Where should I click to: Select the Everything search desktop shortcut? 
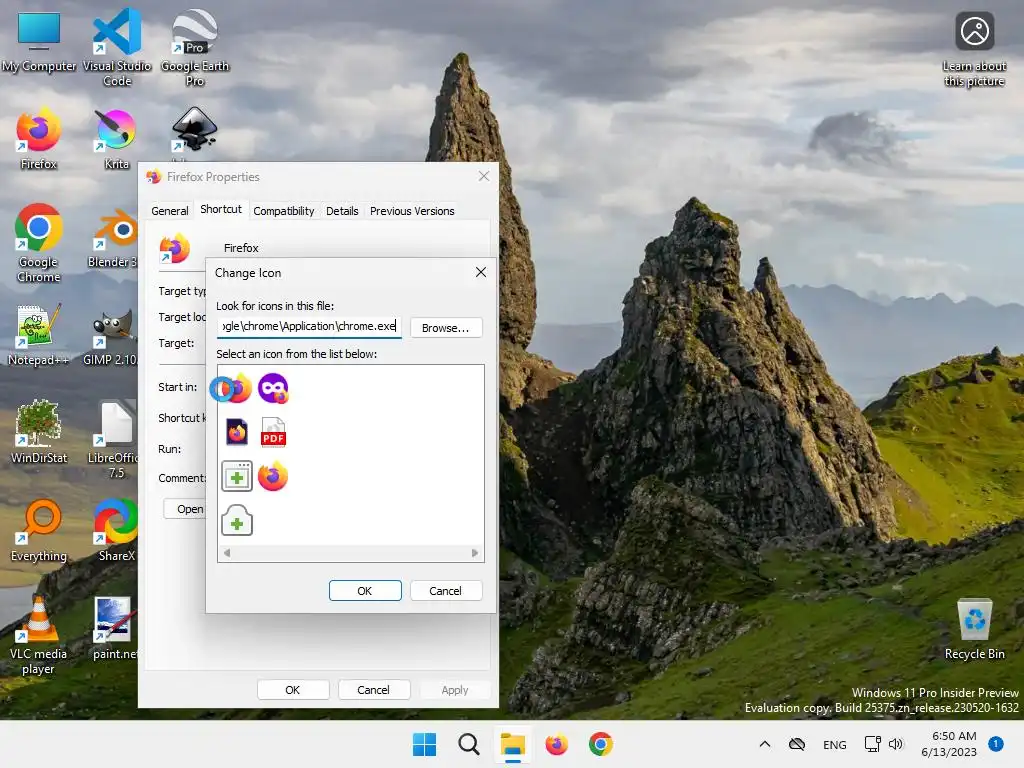pyautogui.click(x=39, y=531)
